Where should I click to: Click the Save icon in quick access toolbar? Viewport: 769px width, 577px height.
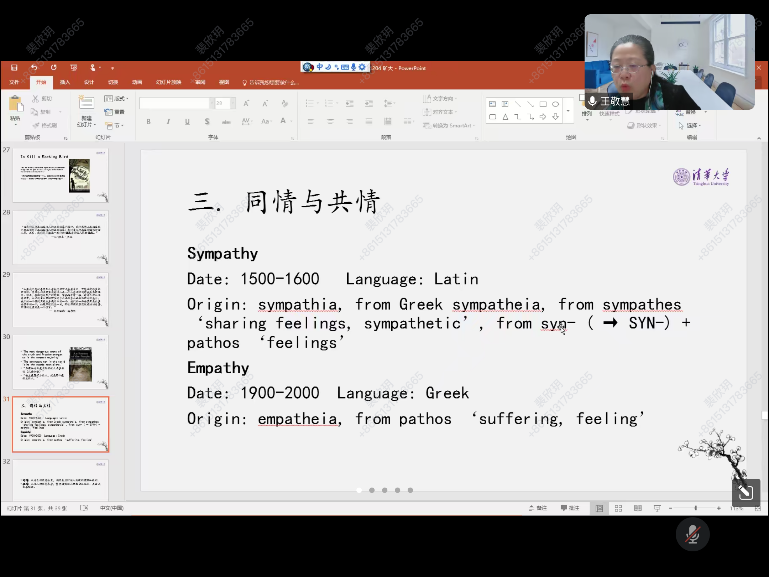point(15,68)
